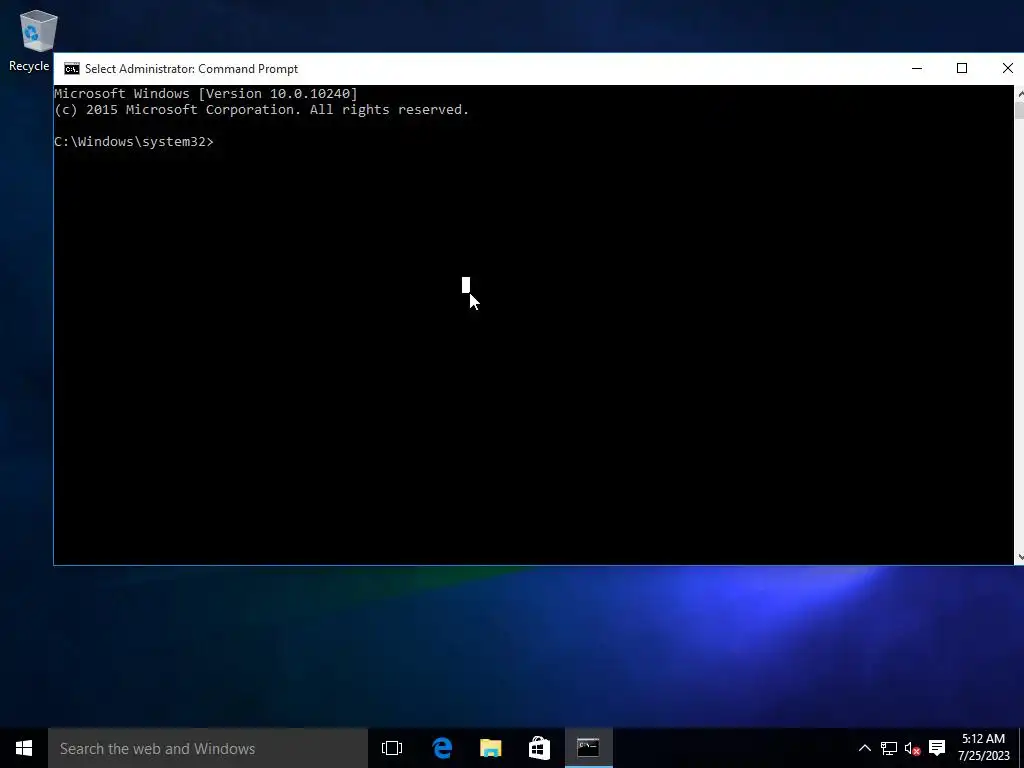The width and height of the screenshot is (1024, 768).
Task: Launch Microsoft Edge from the taskbar
Action: click(x=442, y=748)
